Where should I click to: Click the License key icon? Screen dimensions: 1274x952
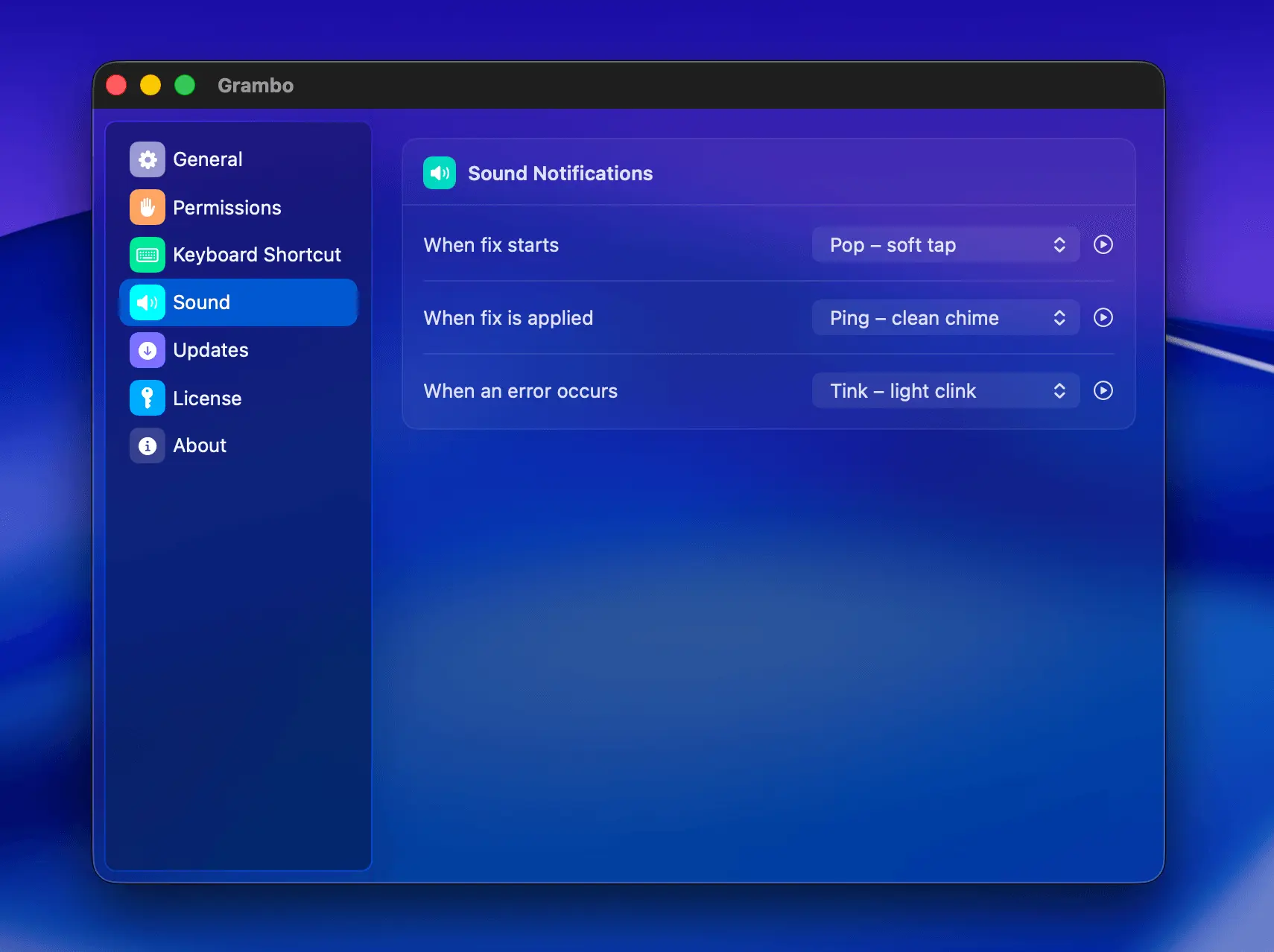[x=148, y=398]
